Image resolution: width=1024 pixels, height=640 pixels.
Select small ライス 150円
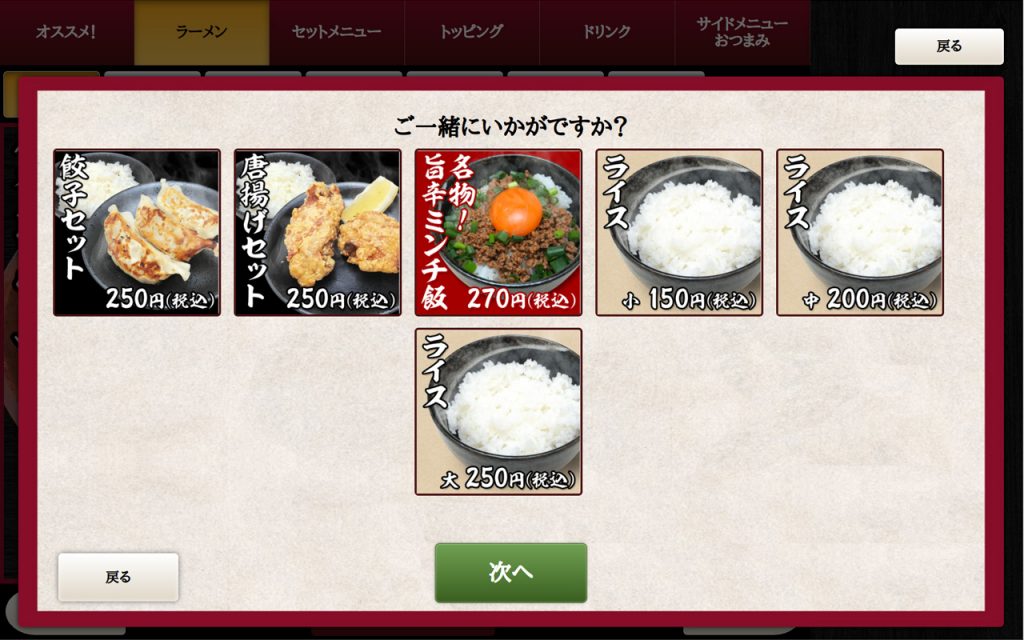(679, 232)
